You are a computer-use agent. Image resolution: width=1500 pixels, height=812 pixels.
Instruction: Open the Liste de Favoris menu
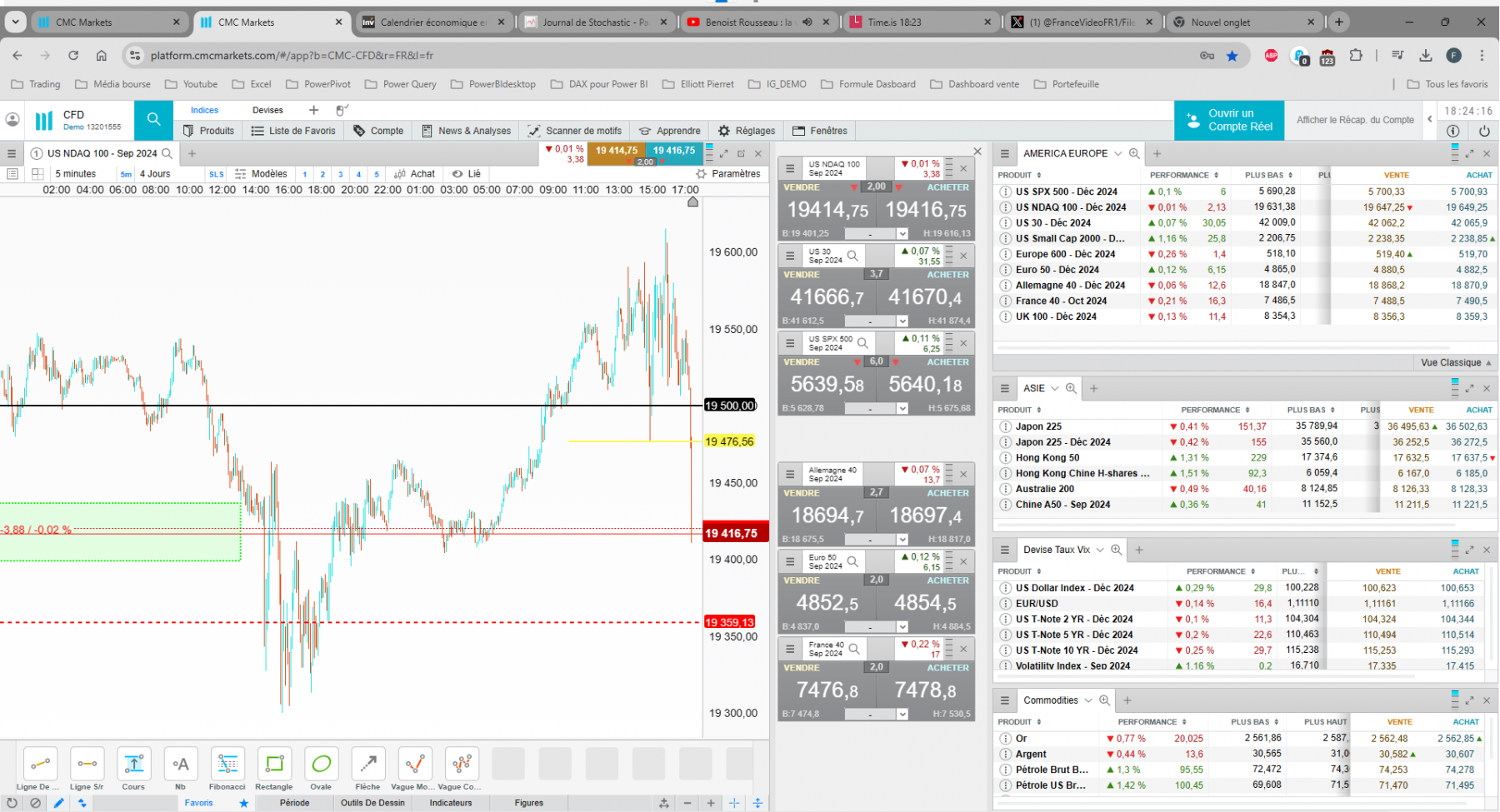(293, 131)
